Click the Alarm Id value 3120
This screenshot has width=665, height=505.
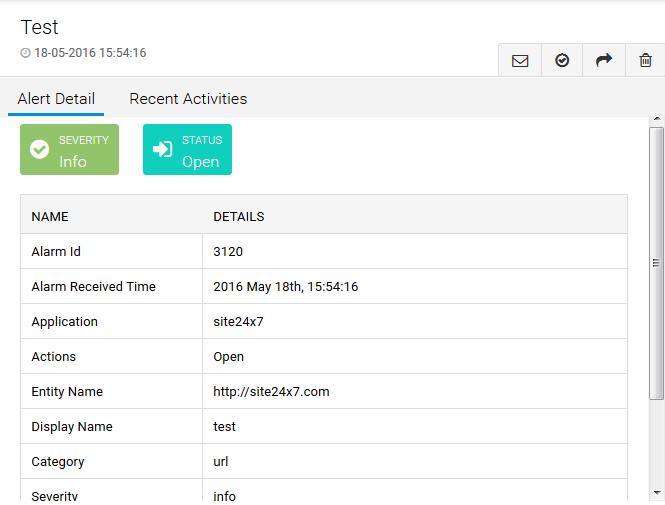pos(228,252)
